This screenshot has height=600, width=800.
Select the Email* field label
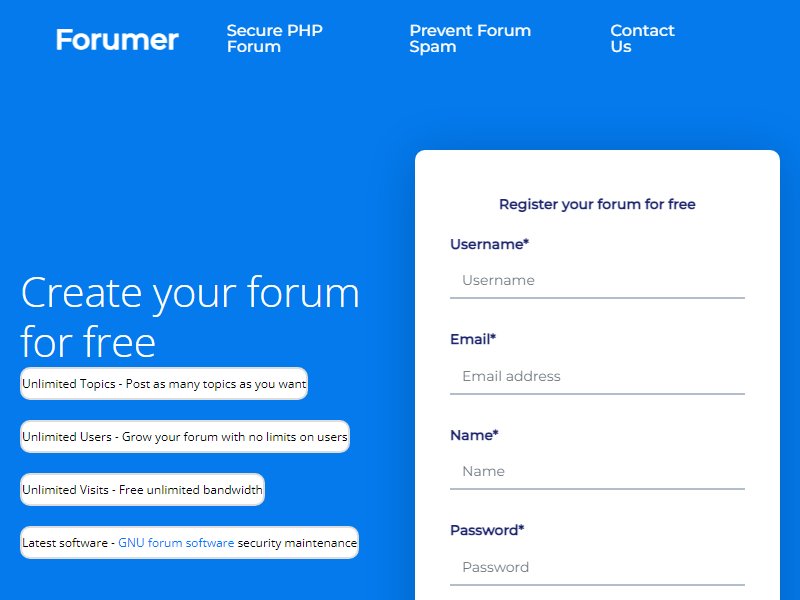pyautogui.click(x=473, y=339)
